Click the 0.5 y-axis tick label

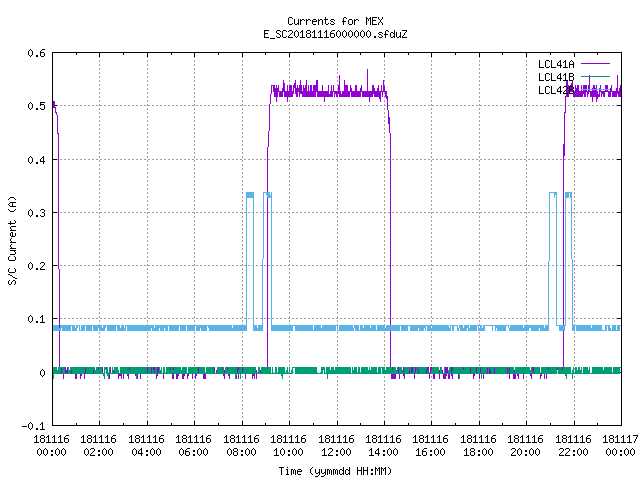pos(36,106)
